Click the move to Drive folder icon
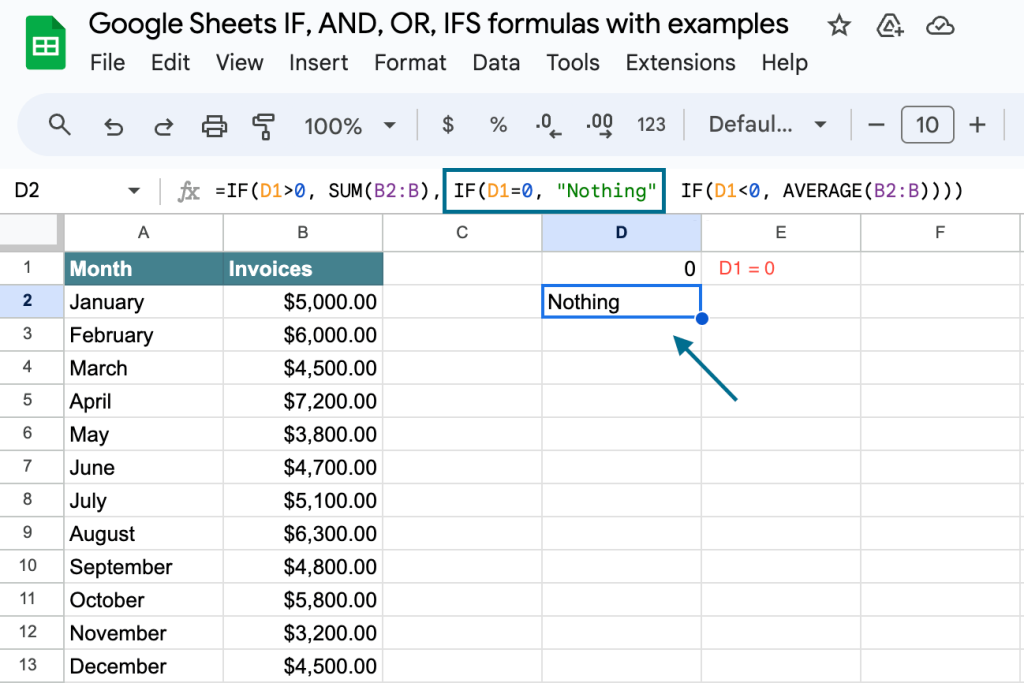 pyautogui.click(x=889, y=26)
